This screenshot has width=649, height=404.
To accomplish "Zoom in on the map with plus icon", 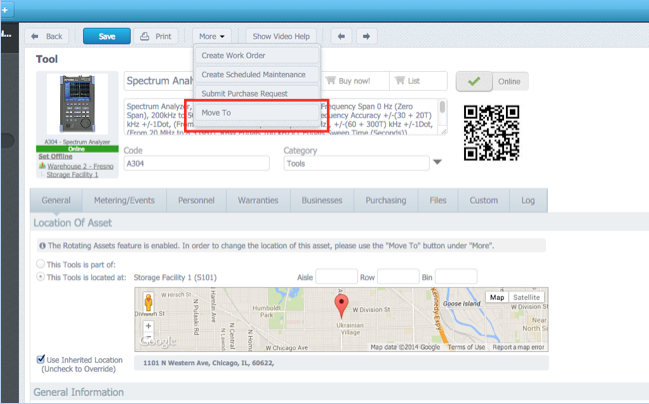I will click(x=149, y=326).
